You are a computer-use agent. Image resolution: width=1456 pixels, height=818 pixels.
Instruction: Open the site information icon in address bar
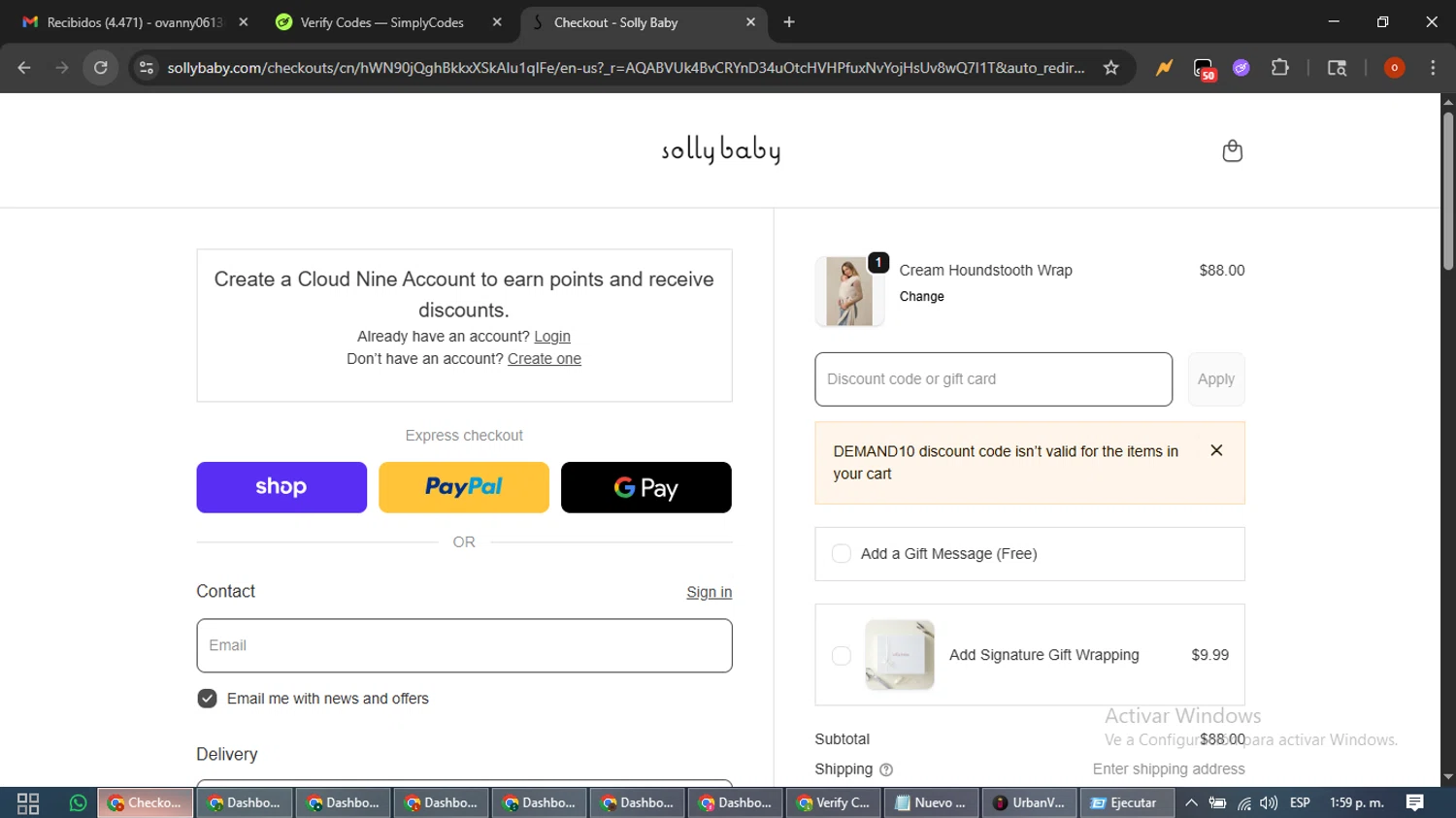tap(147, 68)
